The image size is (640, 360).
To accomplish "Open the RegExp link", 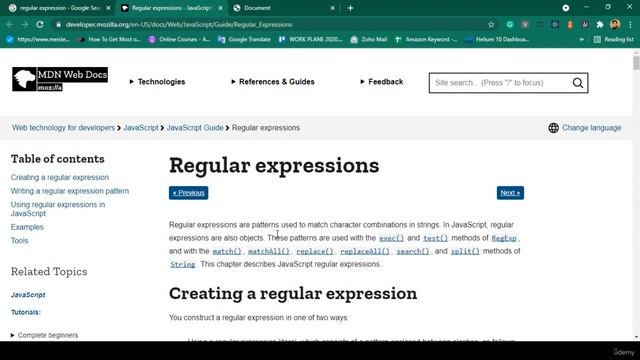I will (x=504, y=238).
